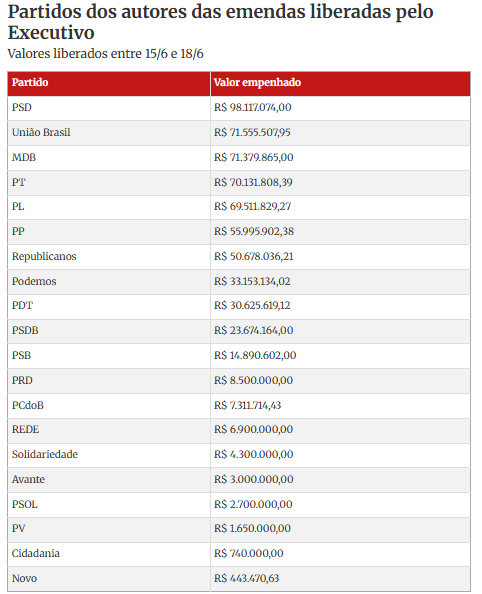Click the Partido column header
The height and width of the screenshot is (594, 482).
pos(109,83)
